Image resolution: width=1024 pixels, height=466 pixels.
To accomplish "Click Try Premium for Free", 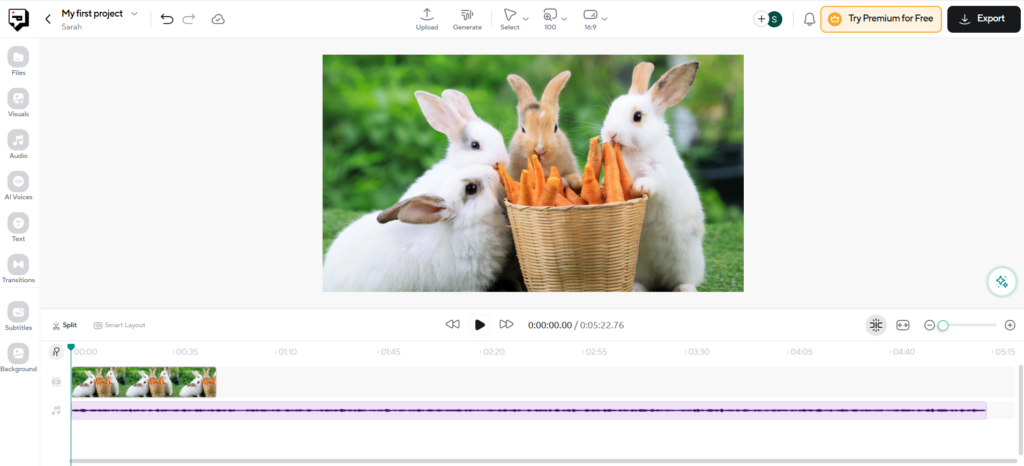I will (x=881, y=19).
